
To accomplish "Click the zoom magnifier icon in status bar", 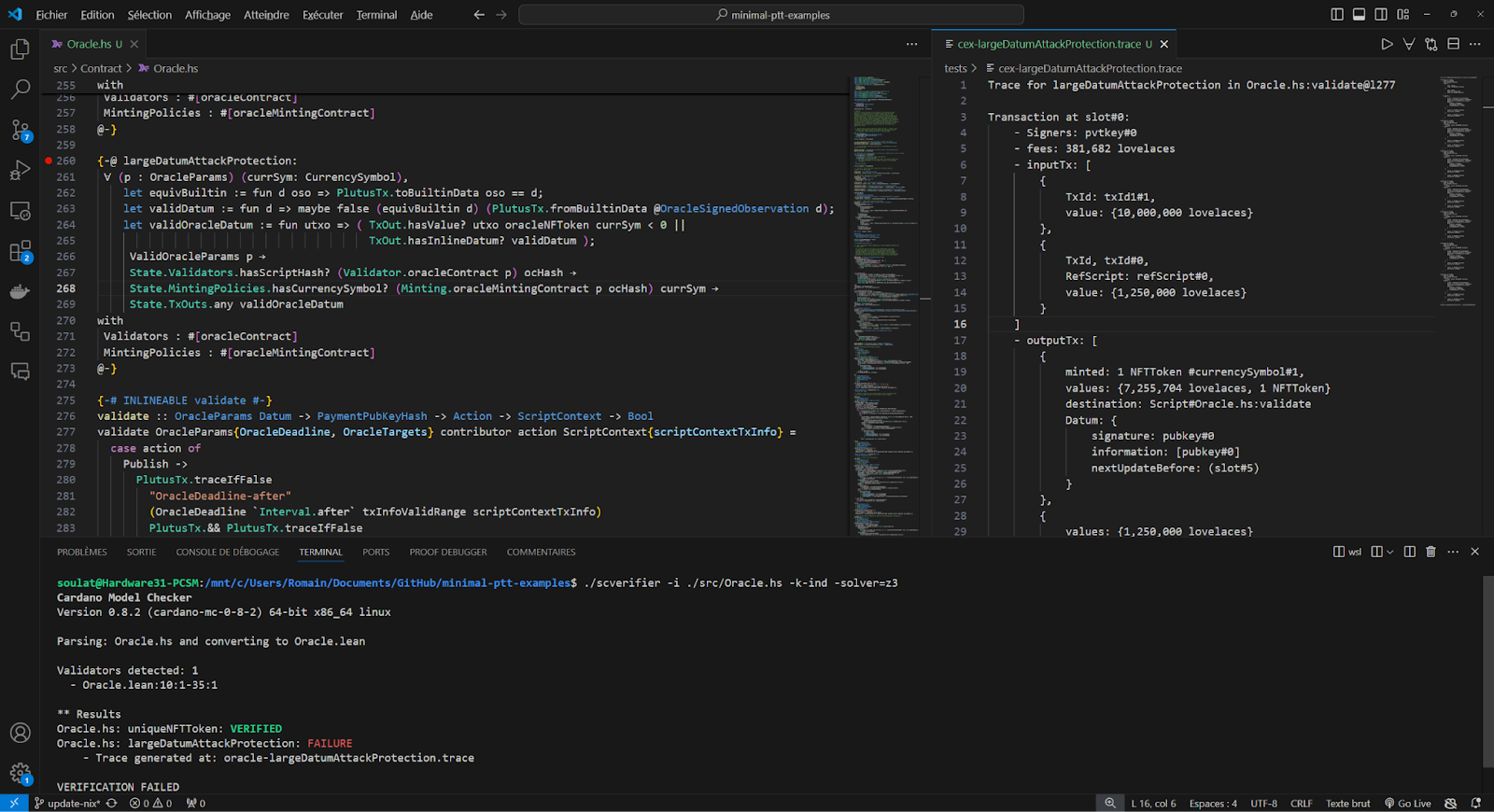I will pyautogui.click(x=1109, y=803).
